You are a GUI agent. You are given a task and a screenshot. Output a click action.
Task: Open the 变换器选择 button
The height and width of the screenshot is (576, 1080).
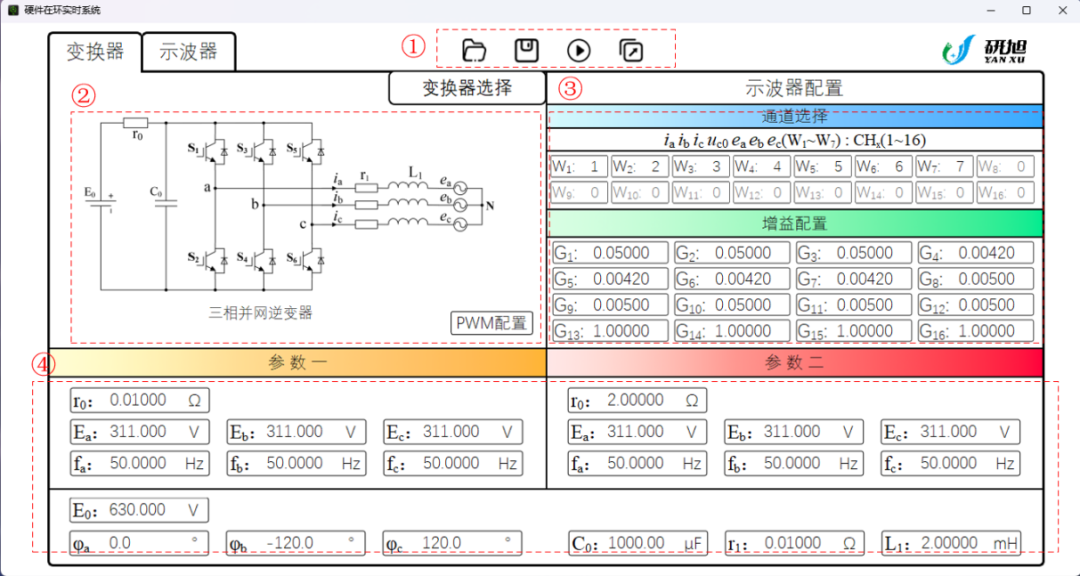coord(467,88)
